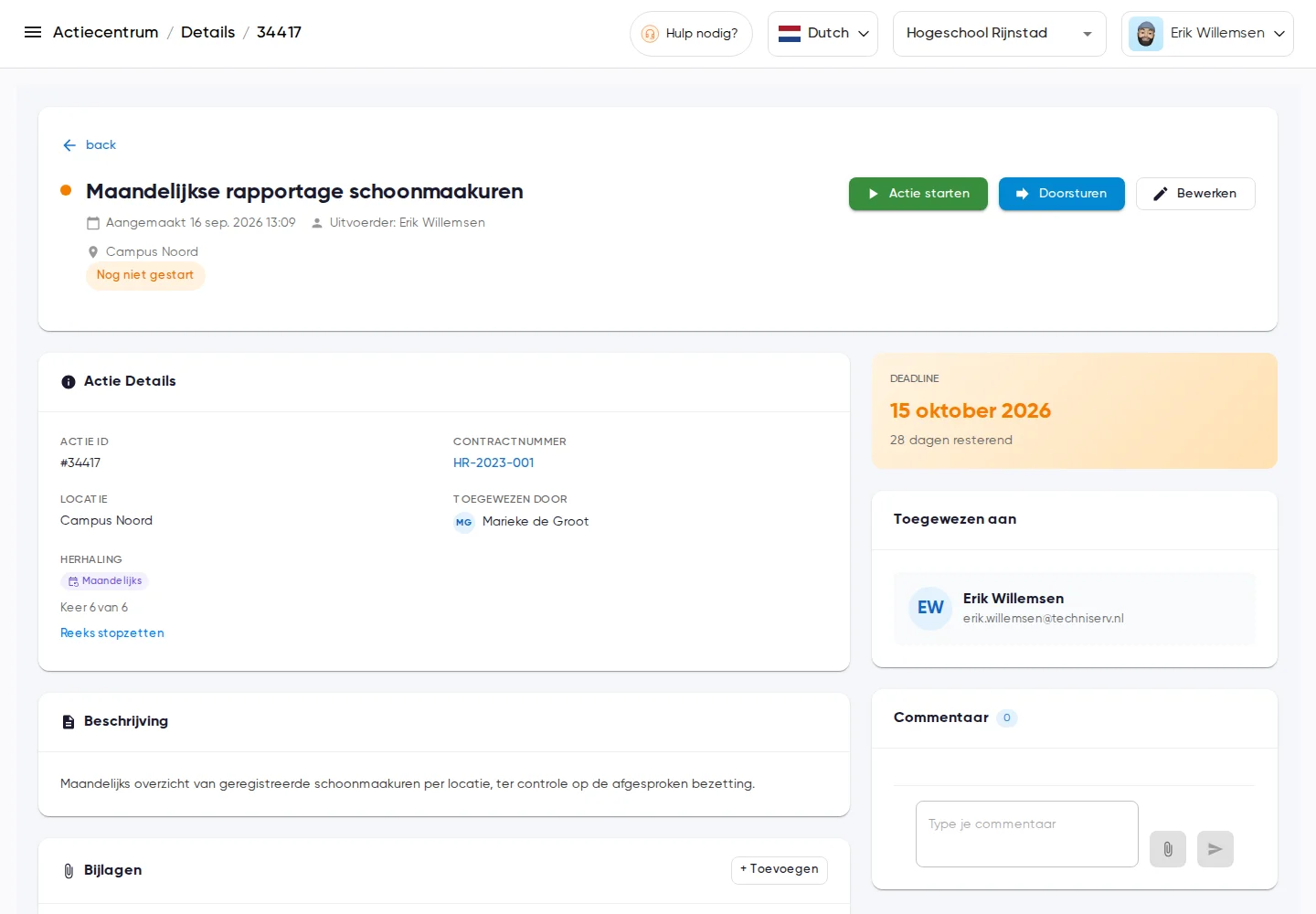1316x914 pixels.
Task: Start the action with Actie starten
Action: pos(918,194)
